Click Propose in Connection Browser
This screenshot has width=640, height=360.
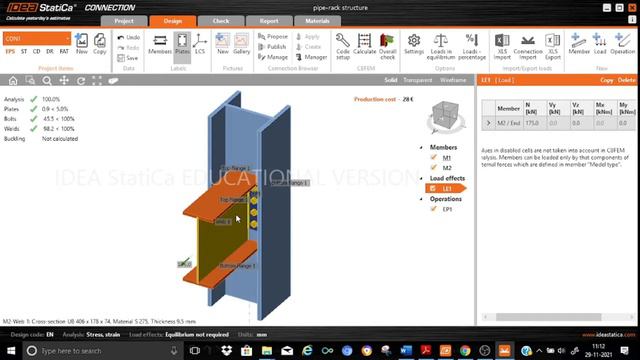(273, 36)
